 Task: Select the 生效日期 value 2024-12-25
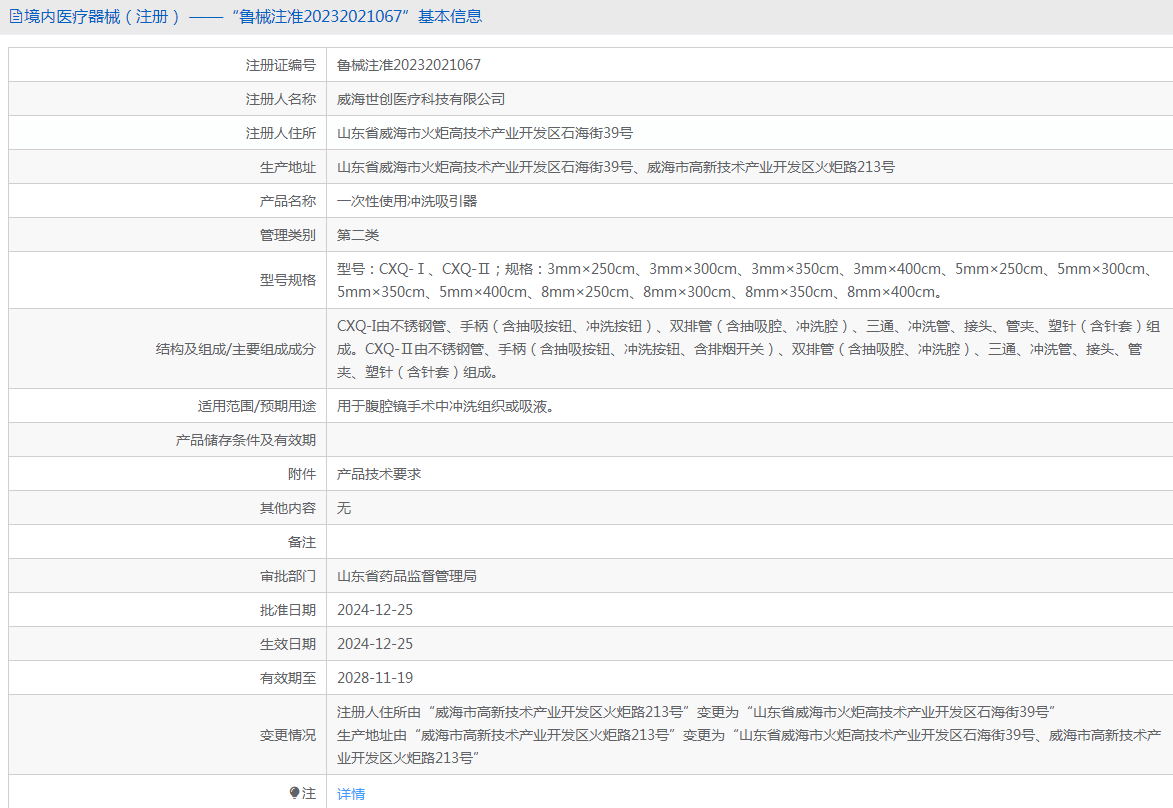tap(375, 644)
